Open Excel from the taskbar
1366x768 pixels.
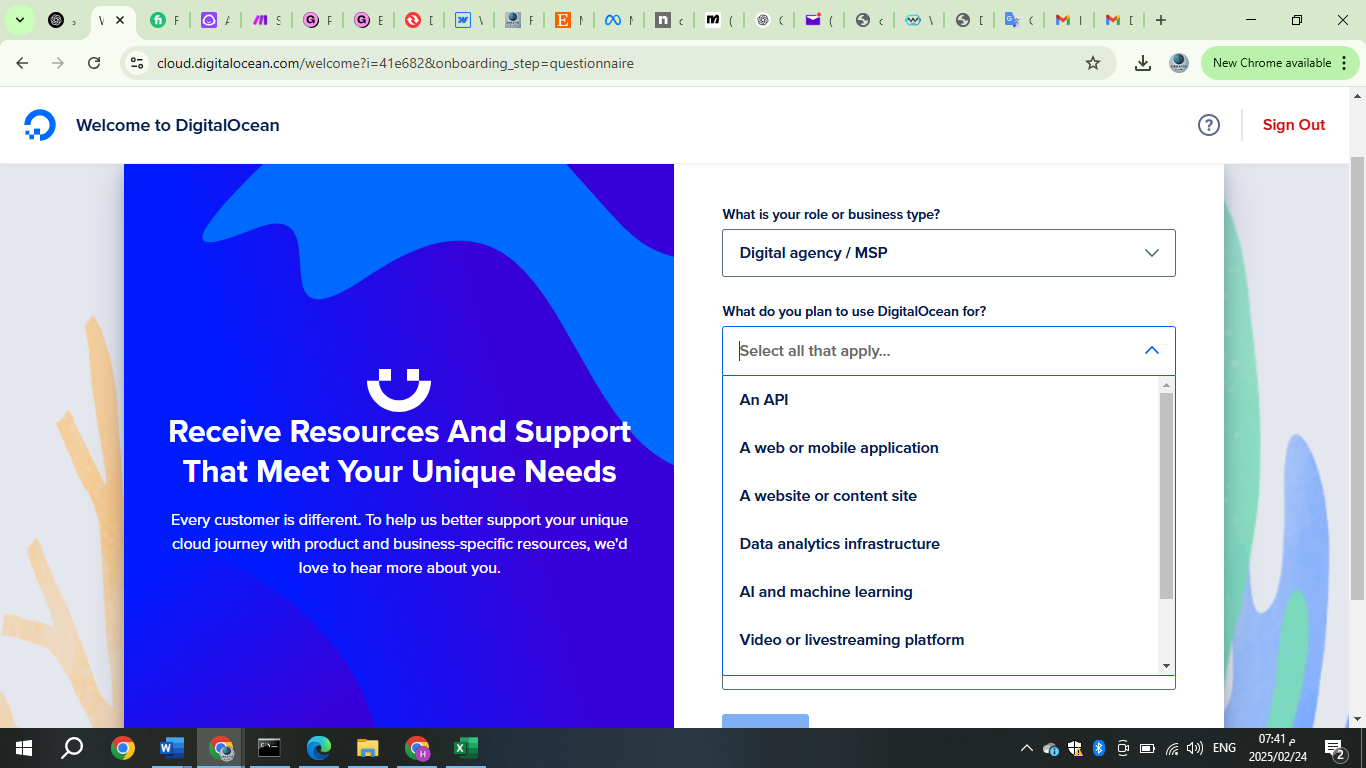pyautogui.click(x=465, y=748)
